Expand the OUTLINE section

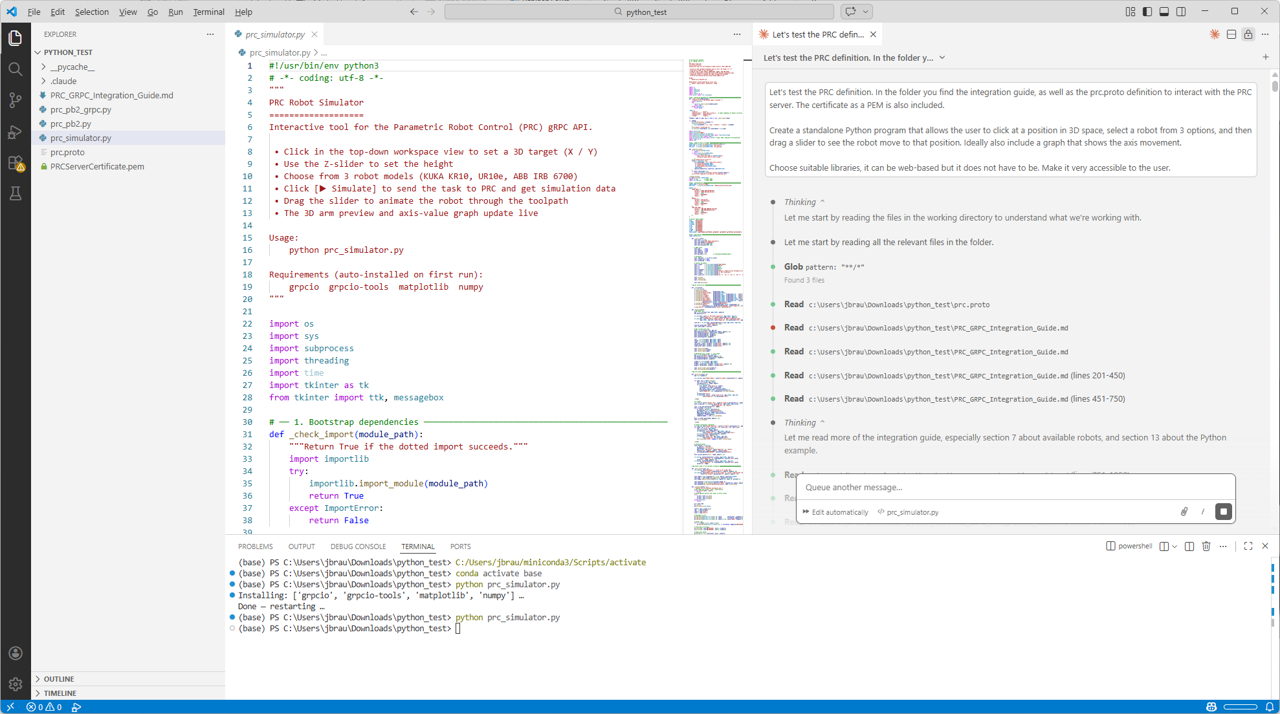[x=58, y=679]
